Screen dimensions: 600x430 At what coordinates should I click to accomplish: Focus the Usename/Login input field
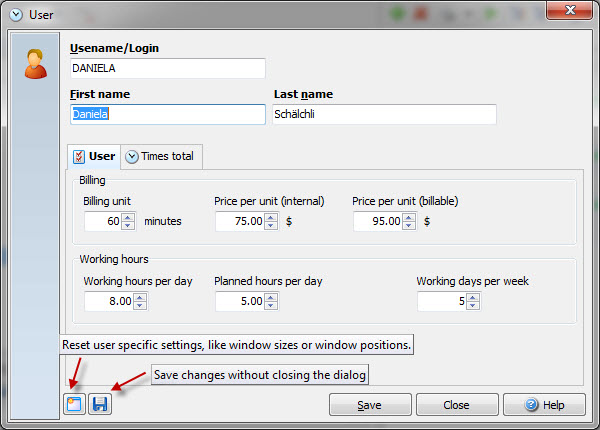click(x=168, y=68)
